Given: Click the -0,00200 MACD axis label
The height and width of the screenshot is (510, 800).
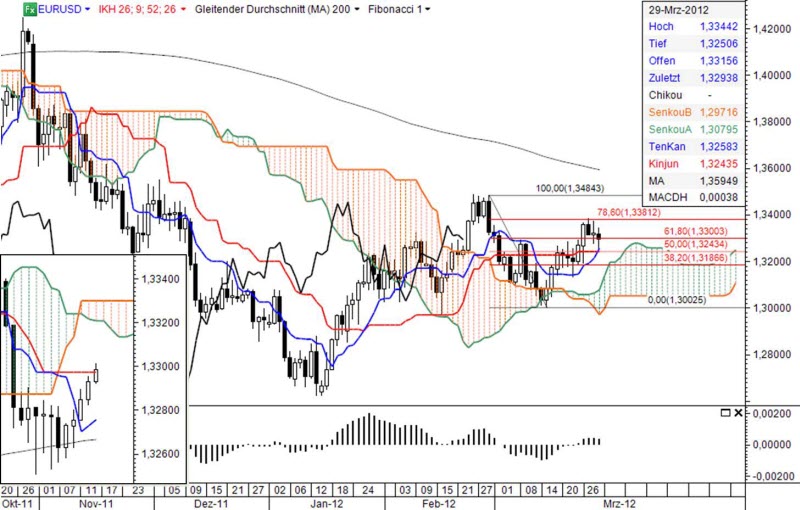Looking at the screenshot, I should click(772, 476).
